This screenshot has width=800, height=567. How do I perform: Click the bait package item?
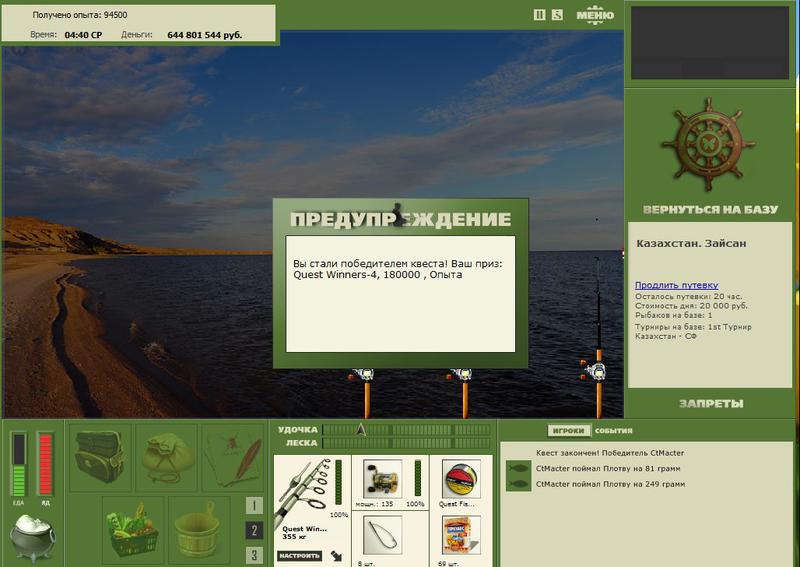point(461,535)
